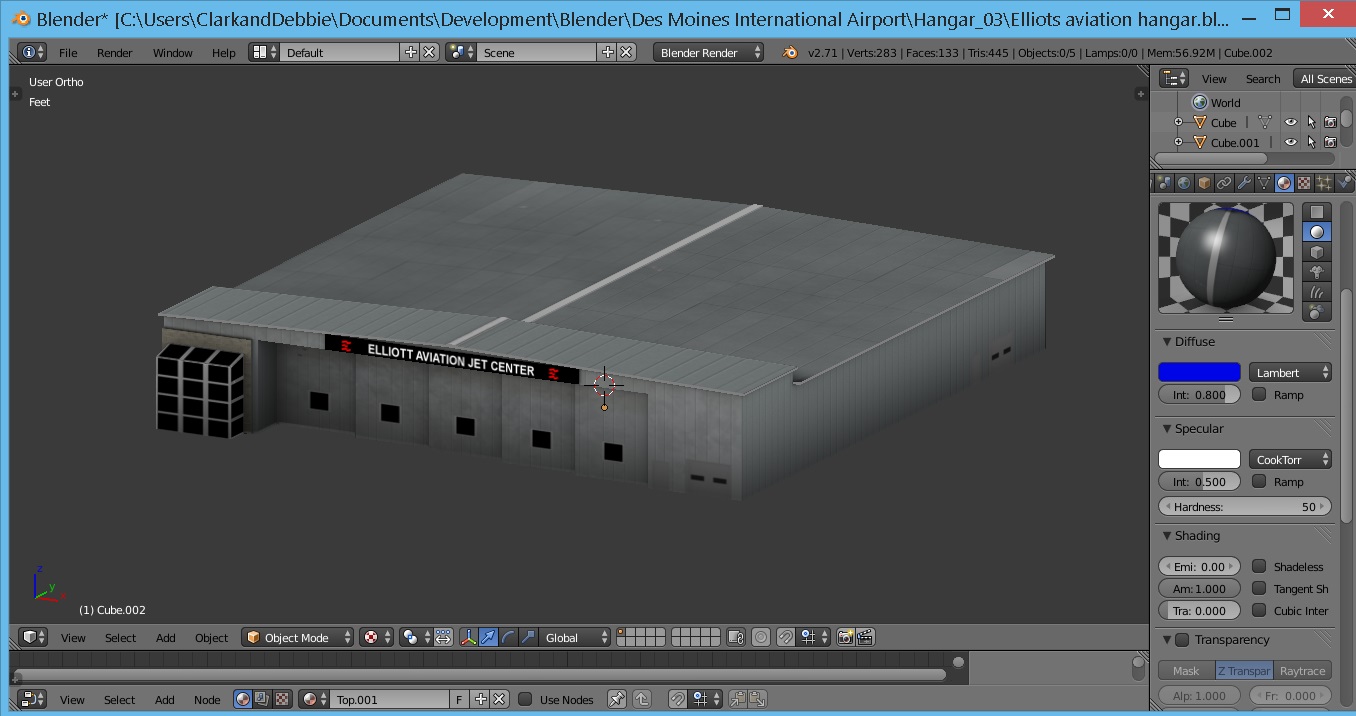1356x716 pixels.
Task: Open the Object Mode dropdown
Action: pyautogui.click(x=299, y=637)
